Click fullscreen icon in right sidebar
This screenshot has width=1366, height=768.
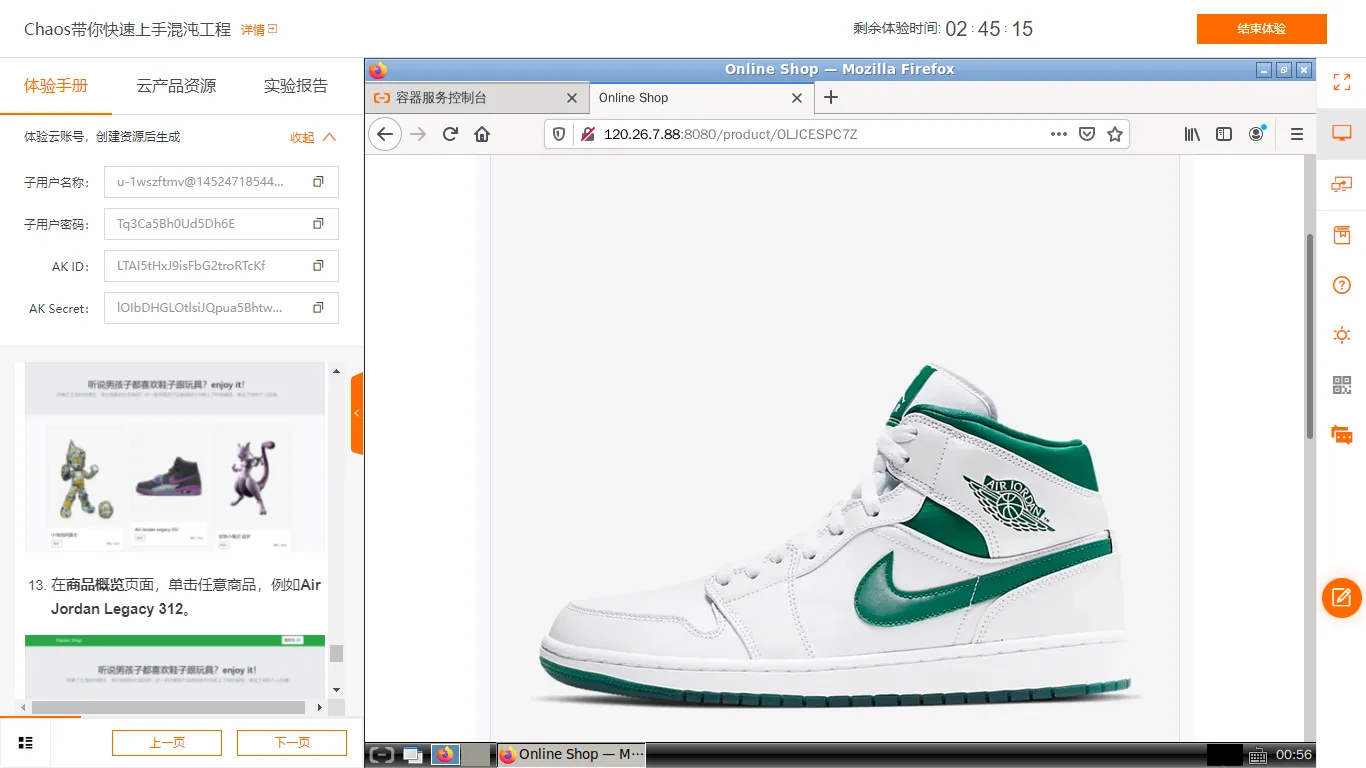click(x=1342, y=83)
